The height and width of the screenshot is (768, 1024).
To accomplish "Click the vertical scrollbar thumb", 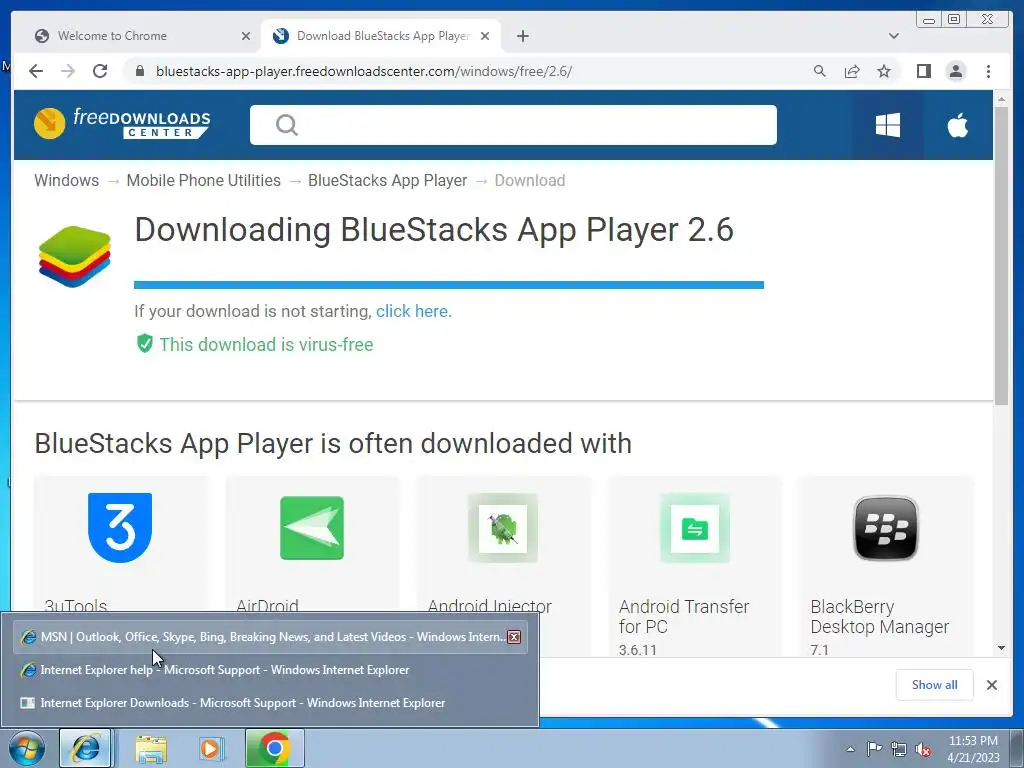I will 1001,255.
